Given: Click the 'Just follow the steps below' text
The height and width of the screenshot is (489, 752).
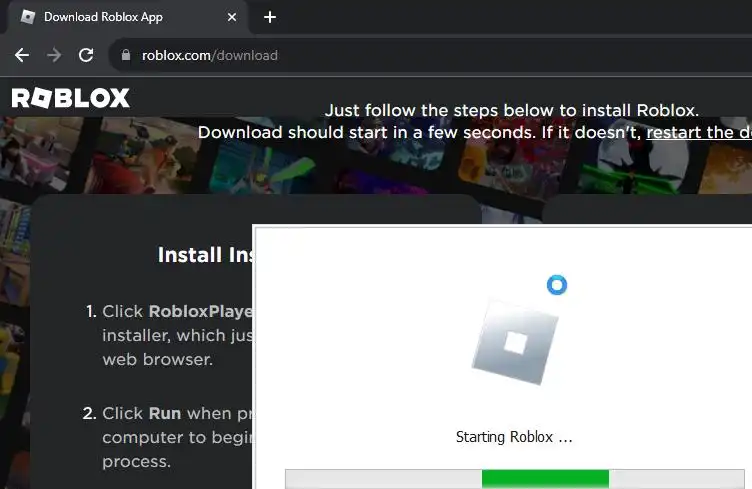Looking at the screenshot, I should click(x=512, y=110).
